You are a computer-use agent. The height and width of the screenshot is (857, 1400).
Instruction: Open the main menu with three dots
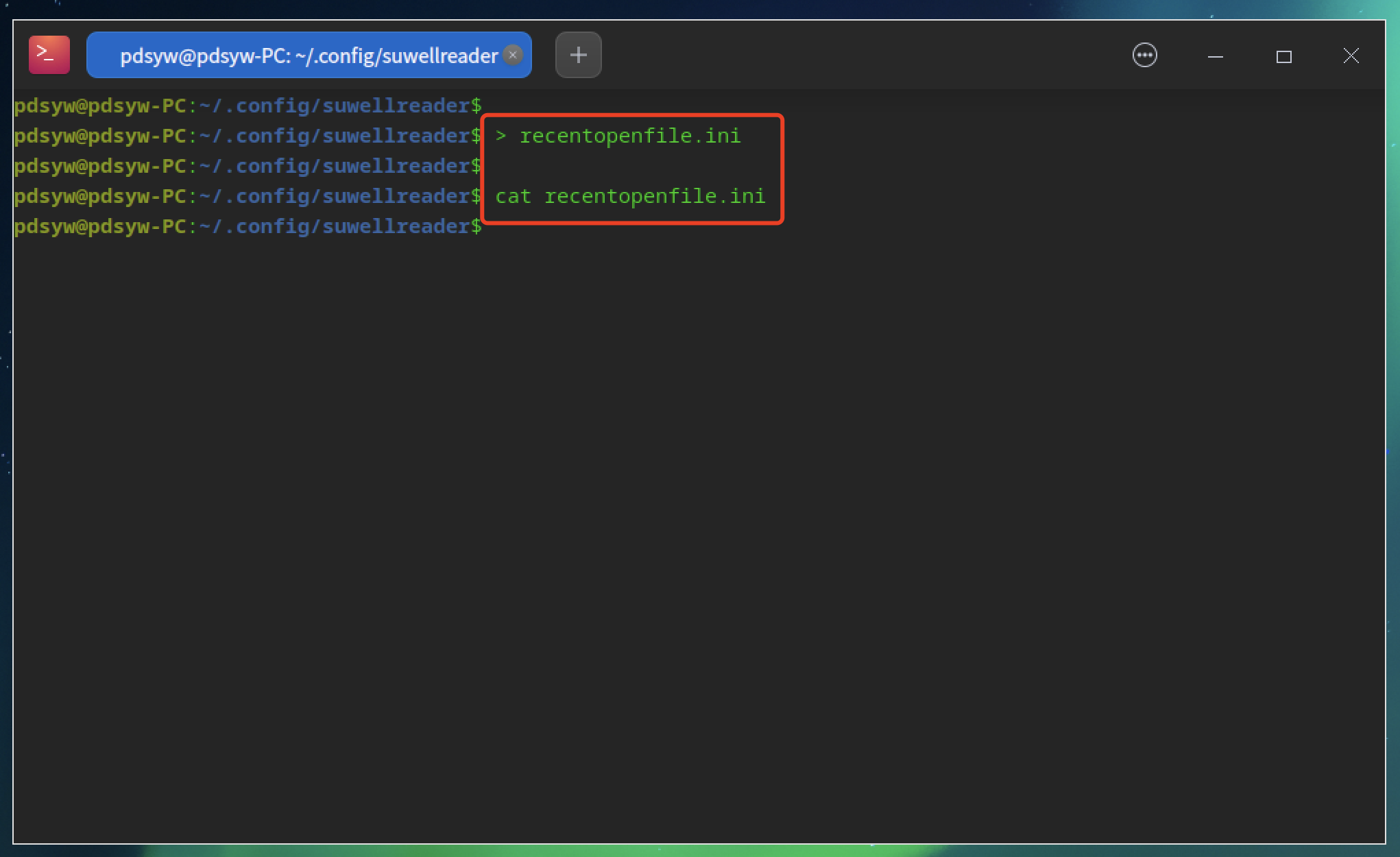pos(1144,55)
